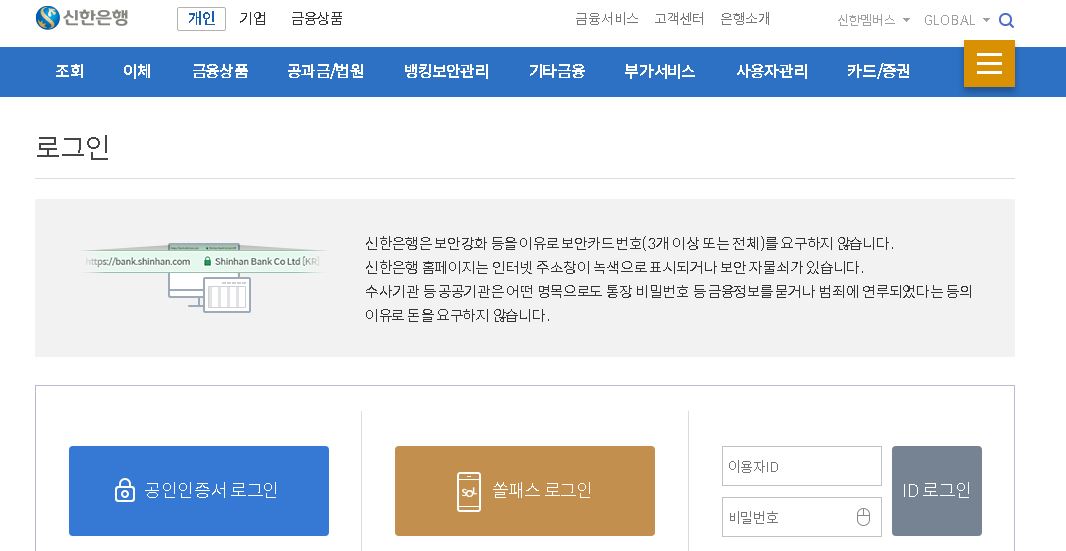Image resolution: width=1066 pixels, height=551 pixels.
Task: Open the 기타금융 menu
Action: pyautogui.click(x=557, y=71)
